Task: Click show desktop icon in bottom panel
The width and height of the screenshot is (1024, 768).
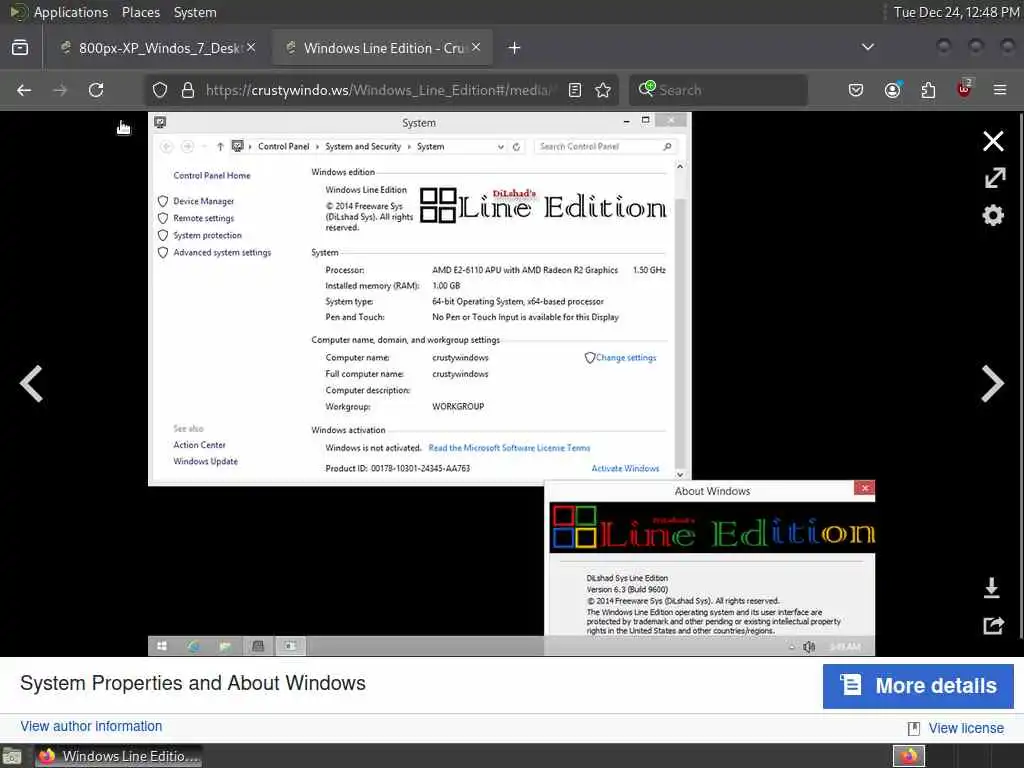Action: pyautogui.click(x=12, y=757)
